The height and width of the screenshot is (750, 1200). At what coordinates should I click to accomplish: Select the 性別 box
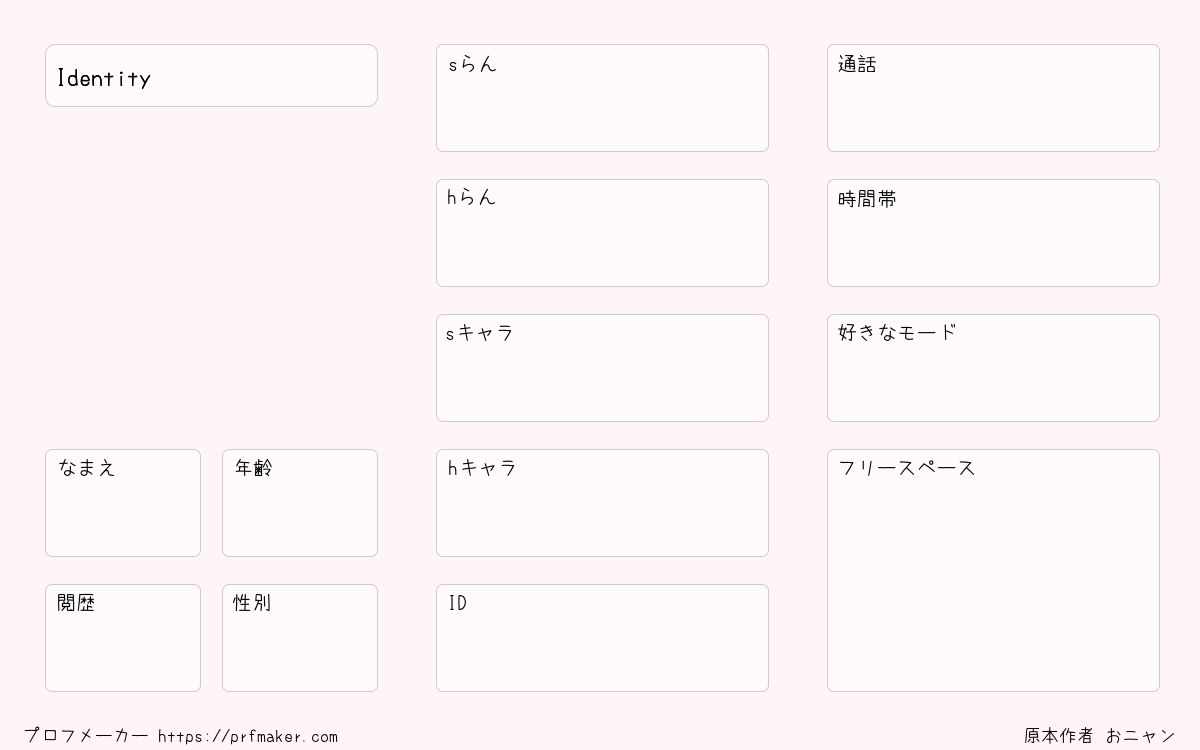[x=300, y=638]
